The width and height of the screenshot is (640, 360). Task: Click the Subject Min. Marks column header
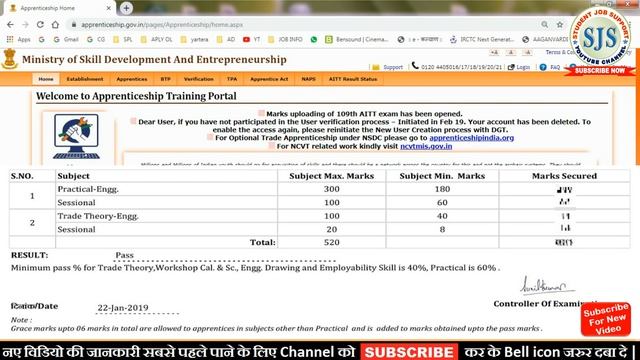(x=442, y=176)
